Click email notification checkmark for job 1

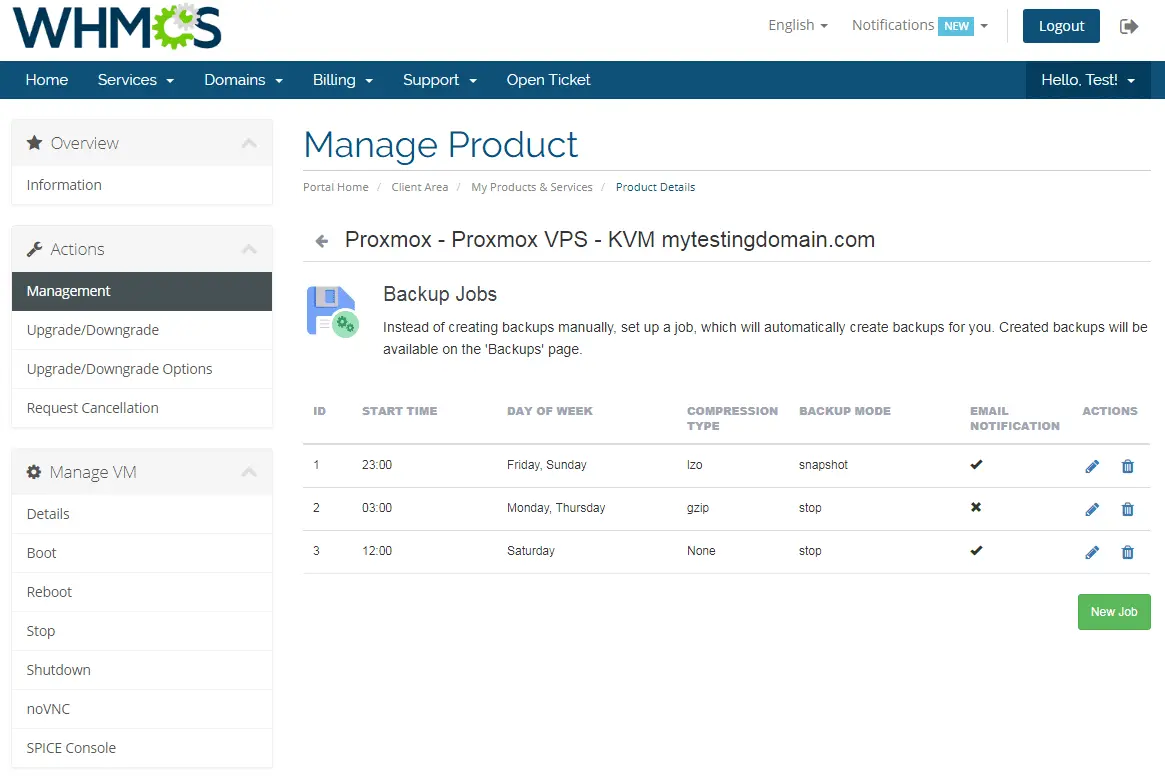pyautogui.click(x=976, y=464)
